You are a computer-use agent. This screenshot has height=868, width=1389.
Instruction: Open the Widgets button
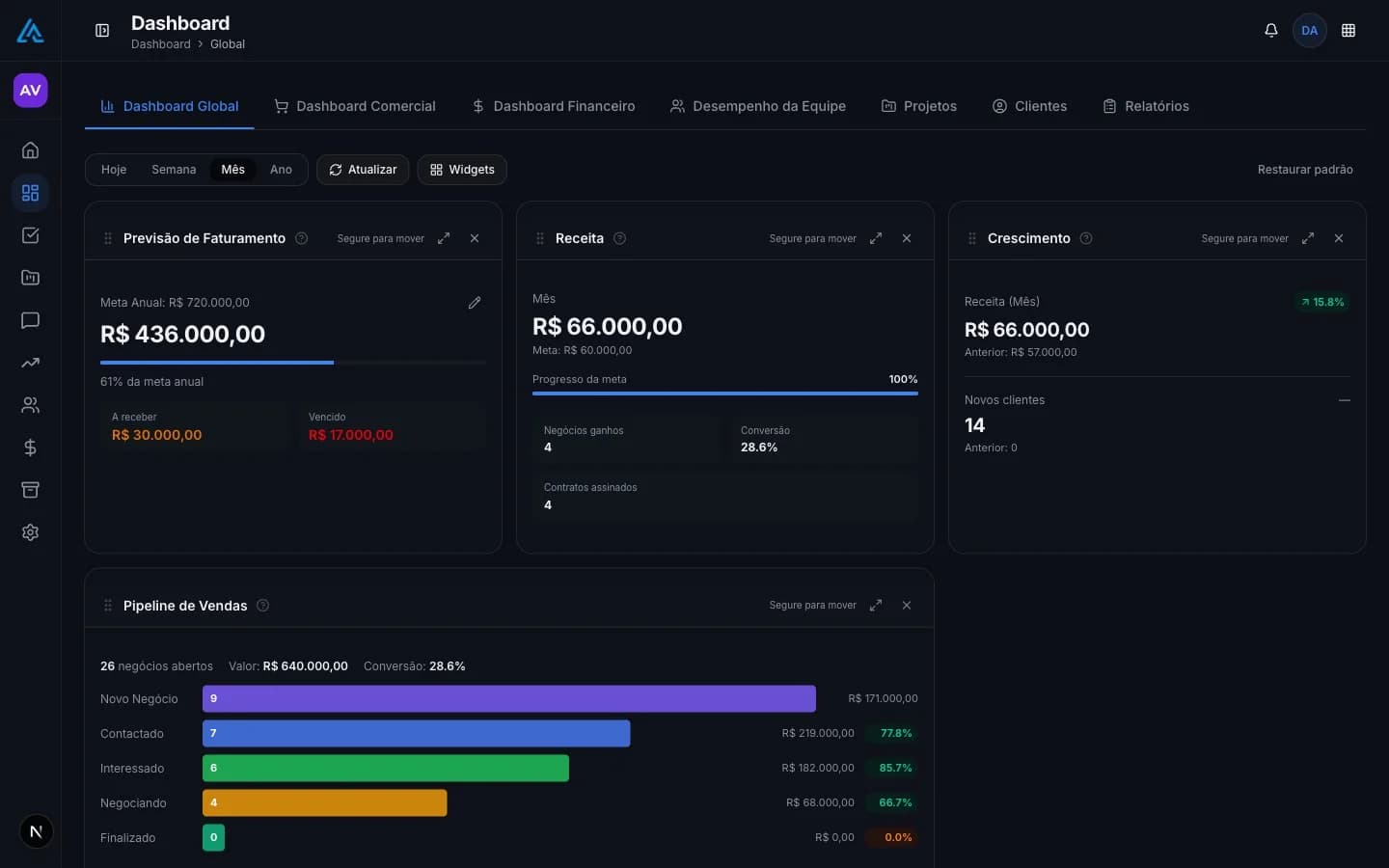pos(462,170)
